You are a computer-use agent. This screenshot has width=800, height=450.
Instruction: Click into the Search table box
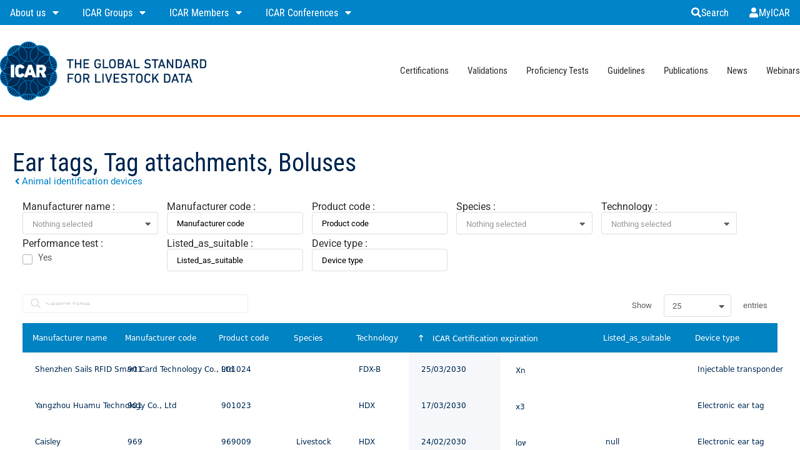pyautogui.click(x=135, y=304)
